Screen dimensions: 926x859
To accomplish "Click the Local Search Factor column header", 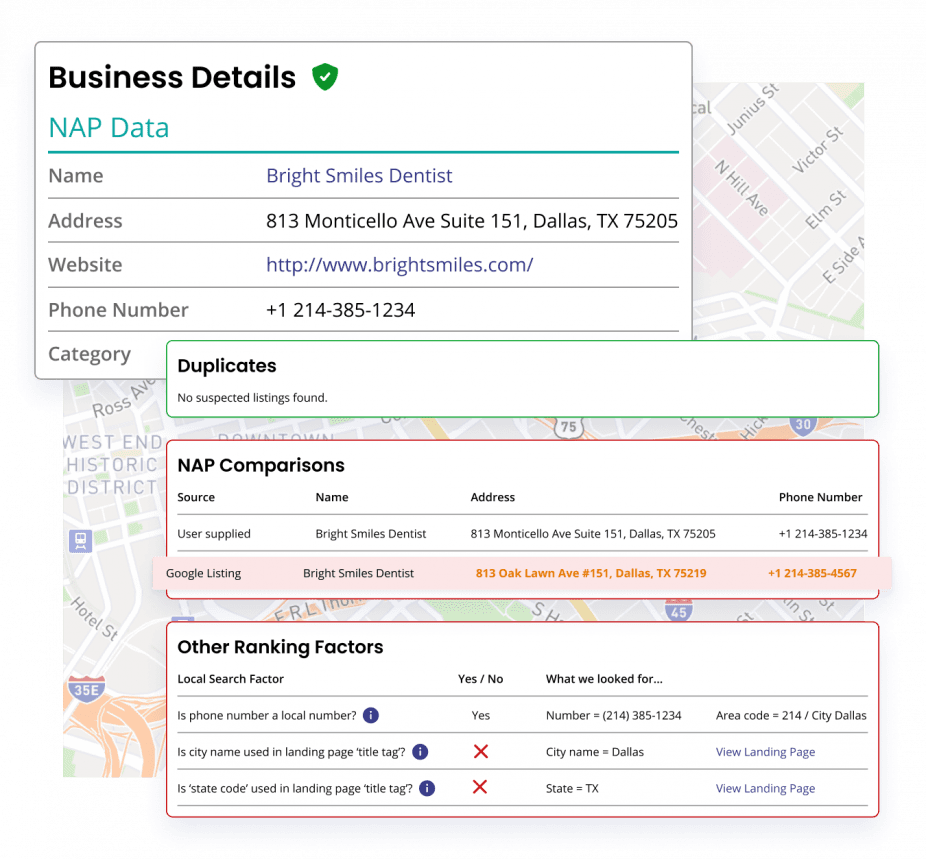I will tap(230, 679).
